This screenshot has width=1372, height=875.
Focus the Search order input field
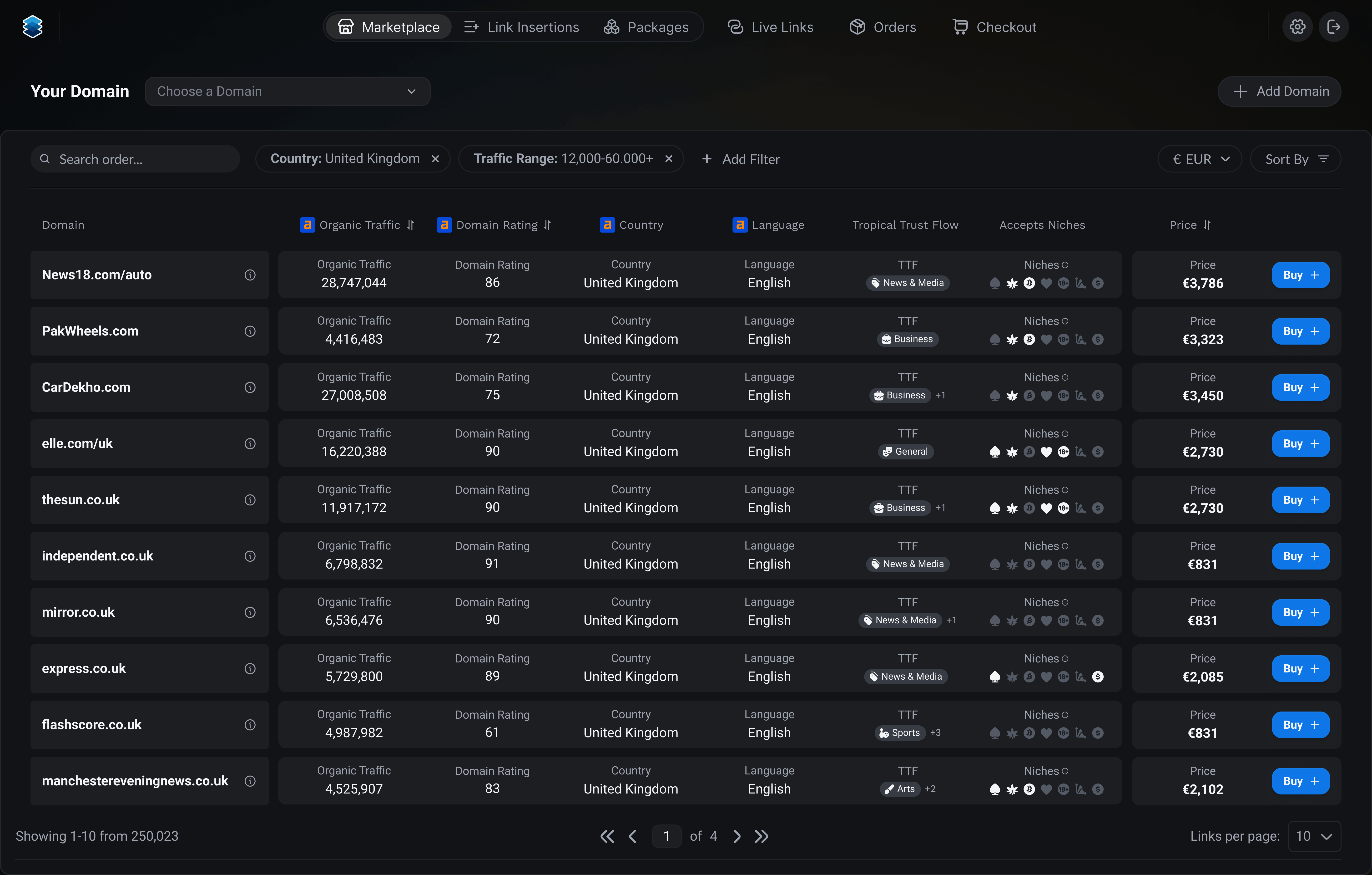pos(135,159)
